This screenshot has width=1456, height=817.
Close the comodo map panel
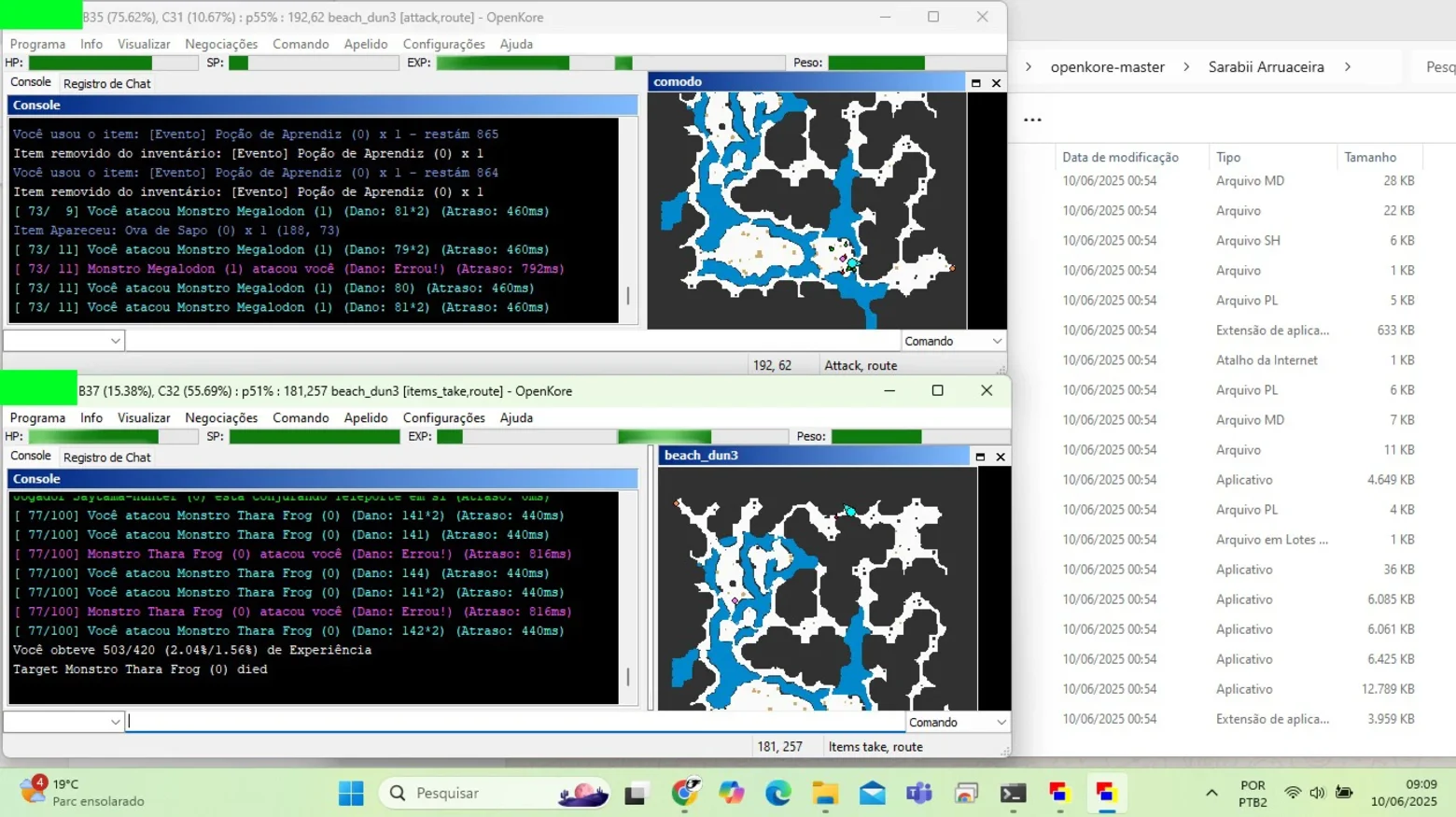point(997,83)
